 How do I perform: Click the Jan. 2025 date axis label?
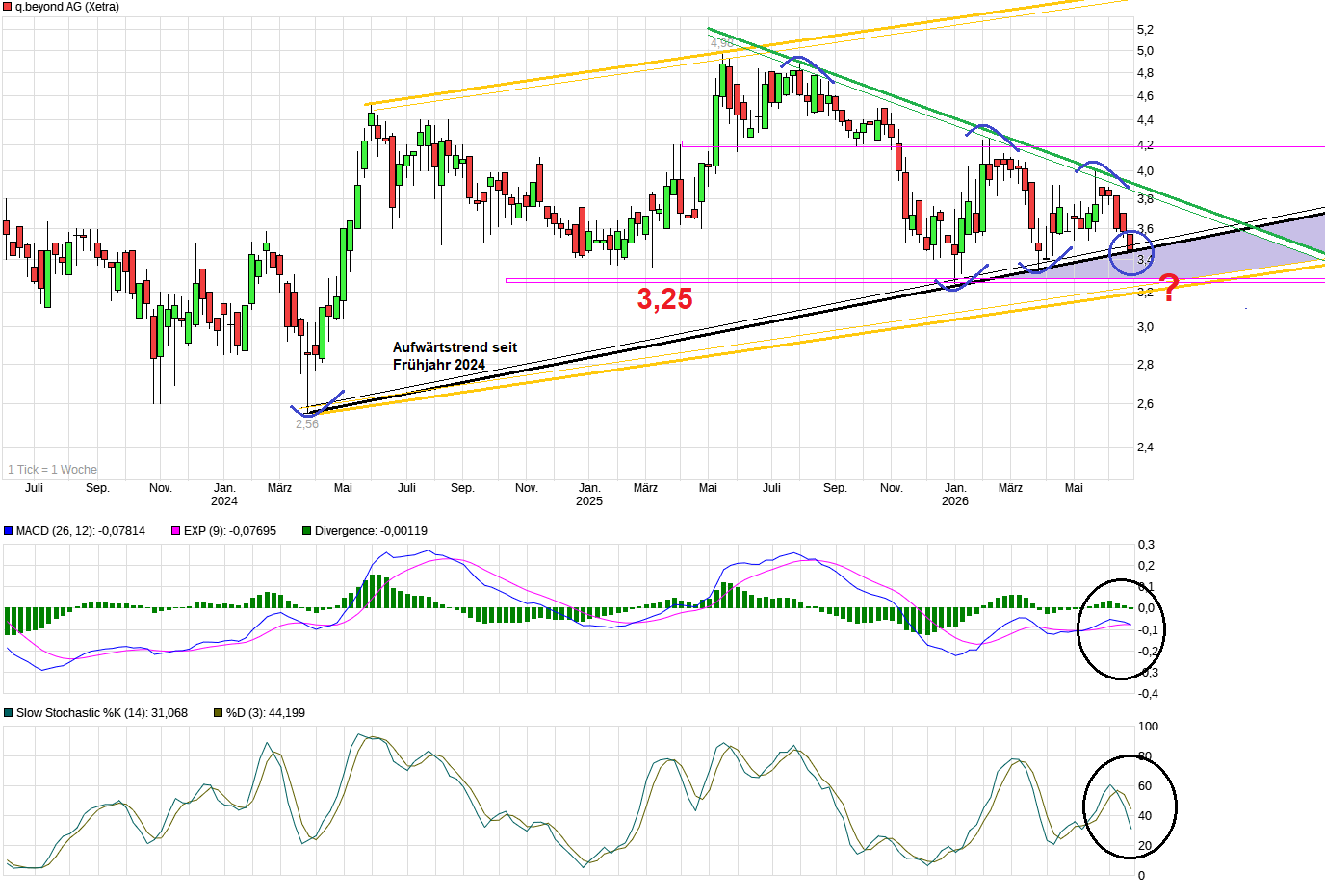pos(589,495)
